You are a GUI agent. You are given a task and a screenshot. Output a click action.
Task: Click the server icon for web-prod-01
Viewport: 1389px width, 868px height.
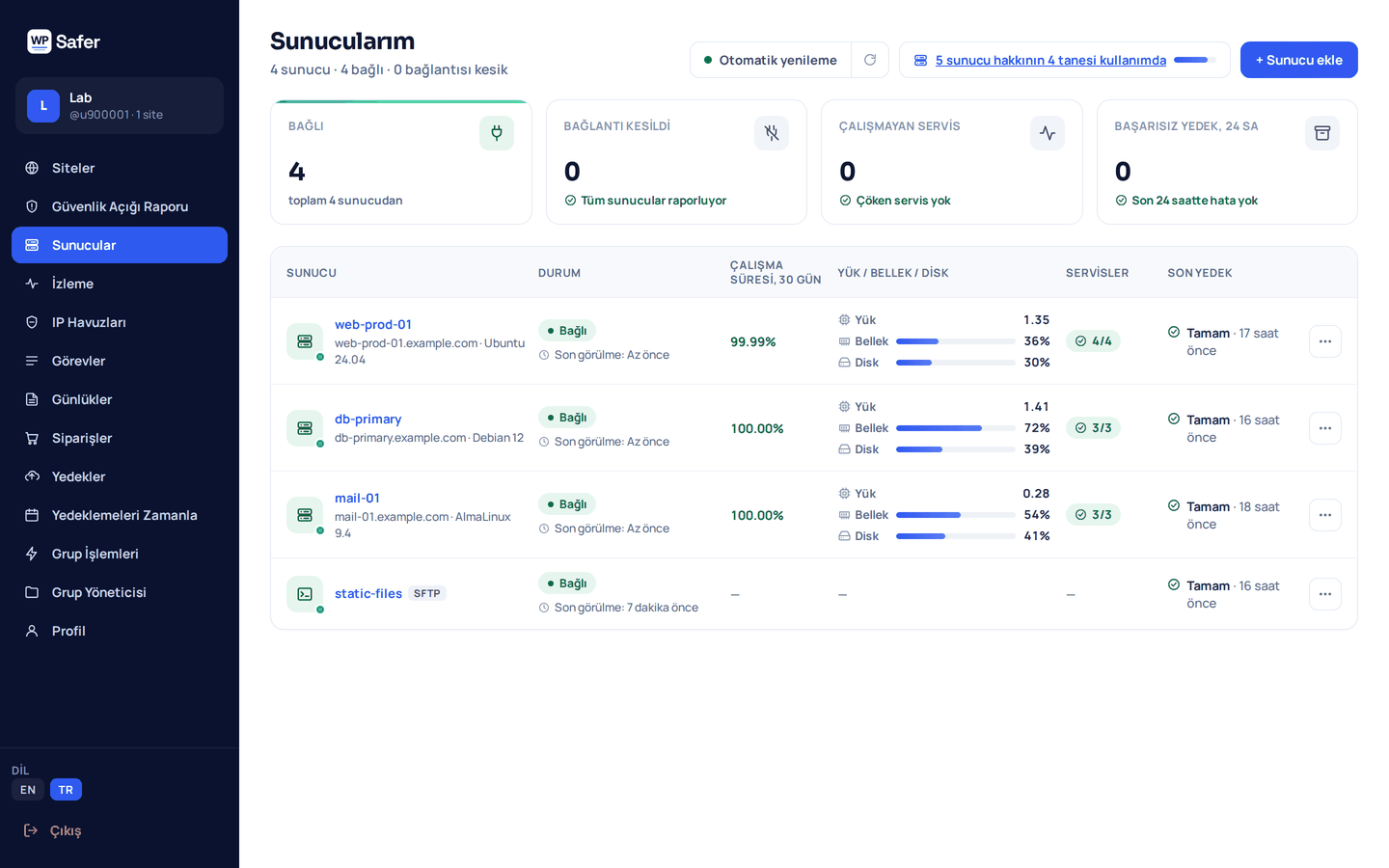tap(305, 341)
